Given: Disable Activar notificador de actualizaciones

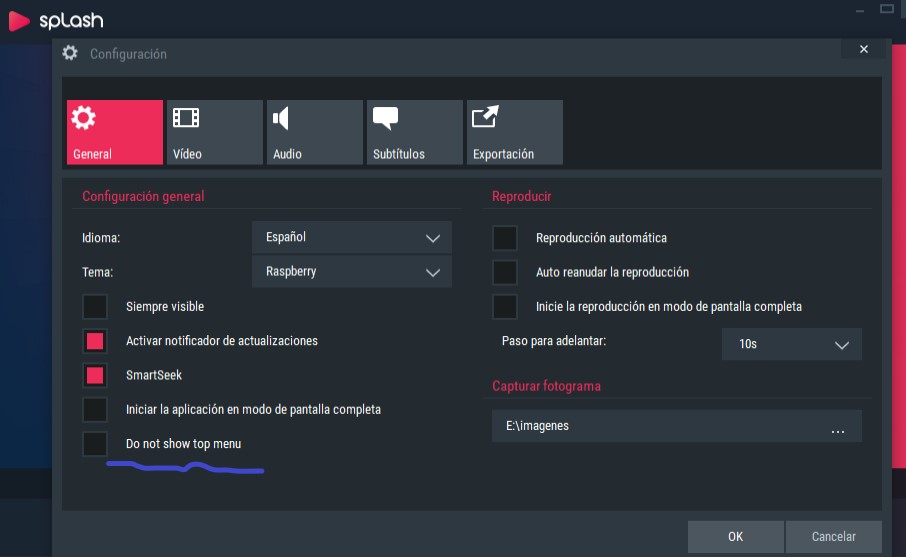Looking at the screenshot, I should point(95,341).
